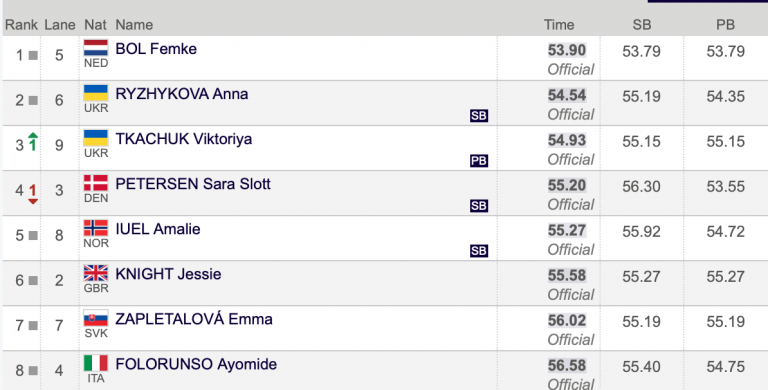Click the Slovakia flag icon
This screenshot has width=768, height=390.
point(96,318)
